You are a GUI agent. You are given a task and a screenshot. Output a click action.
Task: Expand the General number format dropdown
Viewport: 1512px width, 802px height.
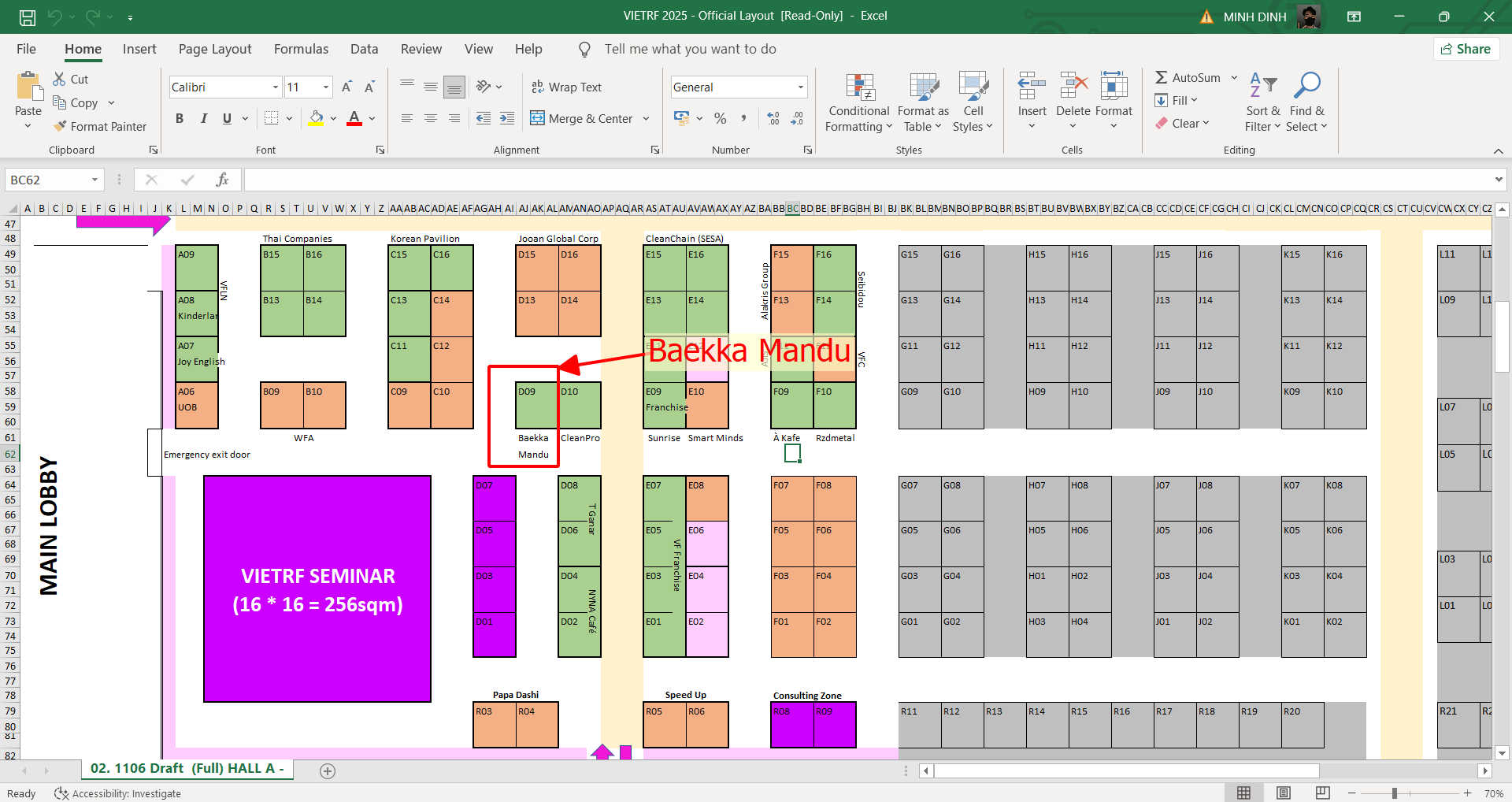[800, 87]
